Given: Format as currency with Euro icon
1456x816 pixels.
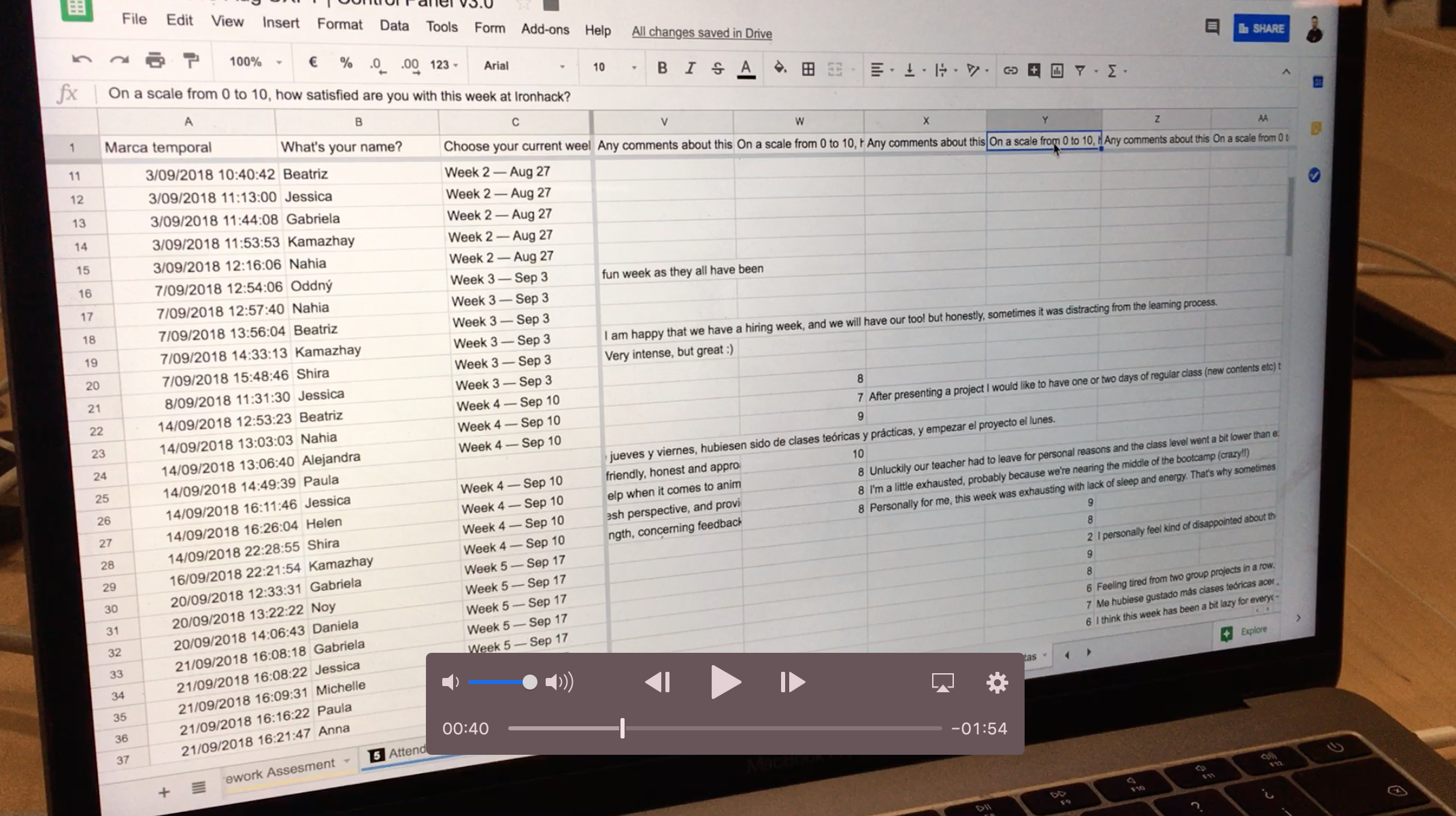Looking at the screenshot, I should [313, 63].
